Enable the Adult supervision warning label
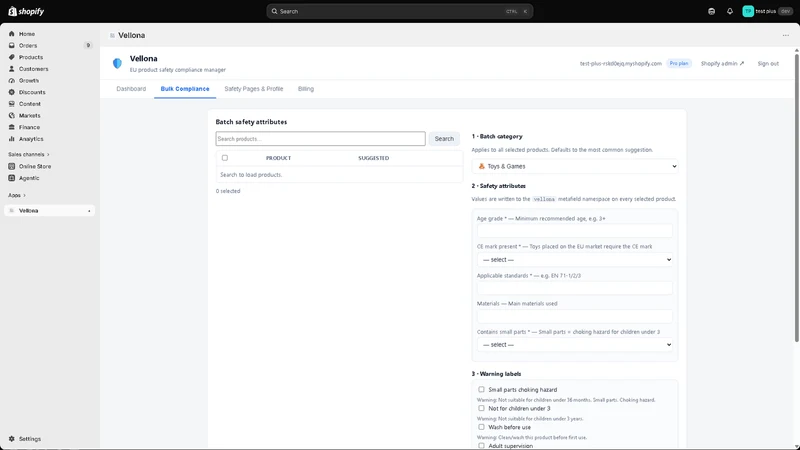The width and height of the screenshot is (800, 450). [x=481, y=446]
